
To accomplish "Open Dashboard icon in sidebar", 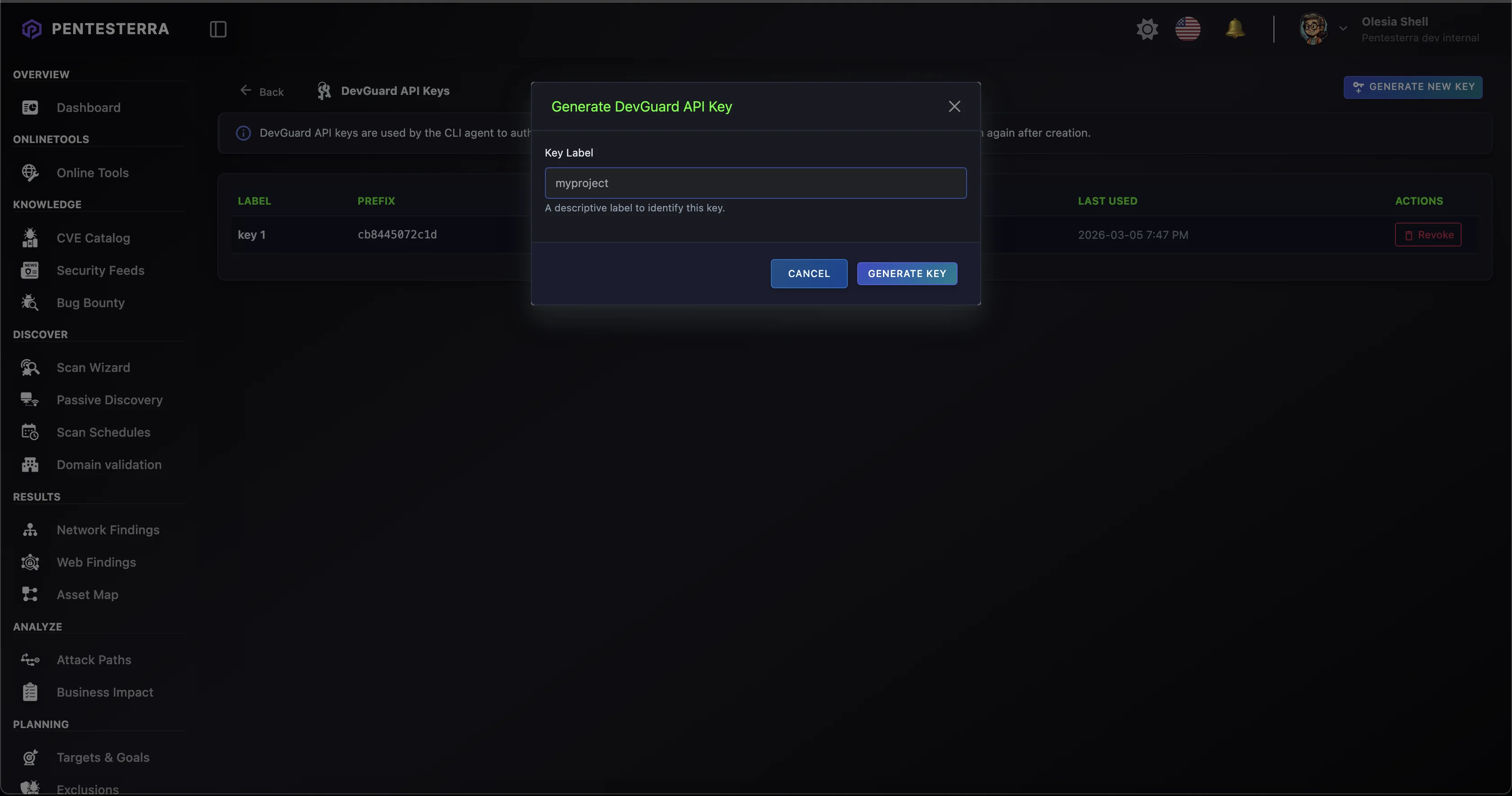I will [x=30, y=107].
